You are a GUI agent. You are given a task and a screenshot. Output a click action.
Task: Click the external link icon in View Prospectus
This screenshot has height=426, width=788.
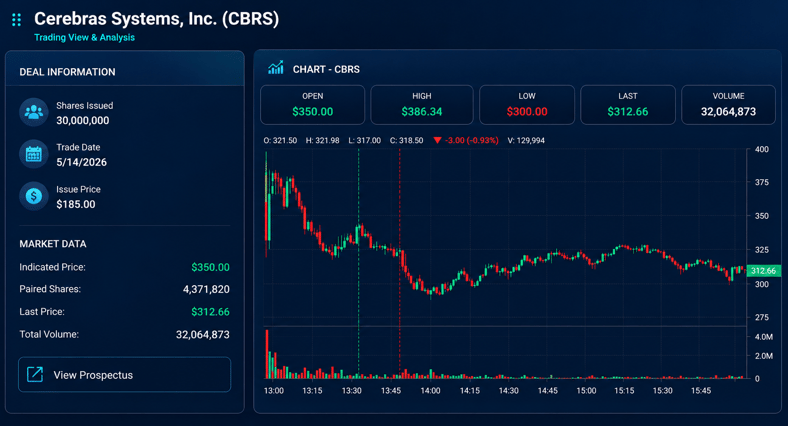(x=35, y=374)
